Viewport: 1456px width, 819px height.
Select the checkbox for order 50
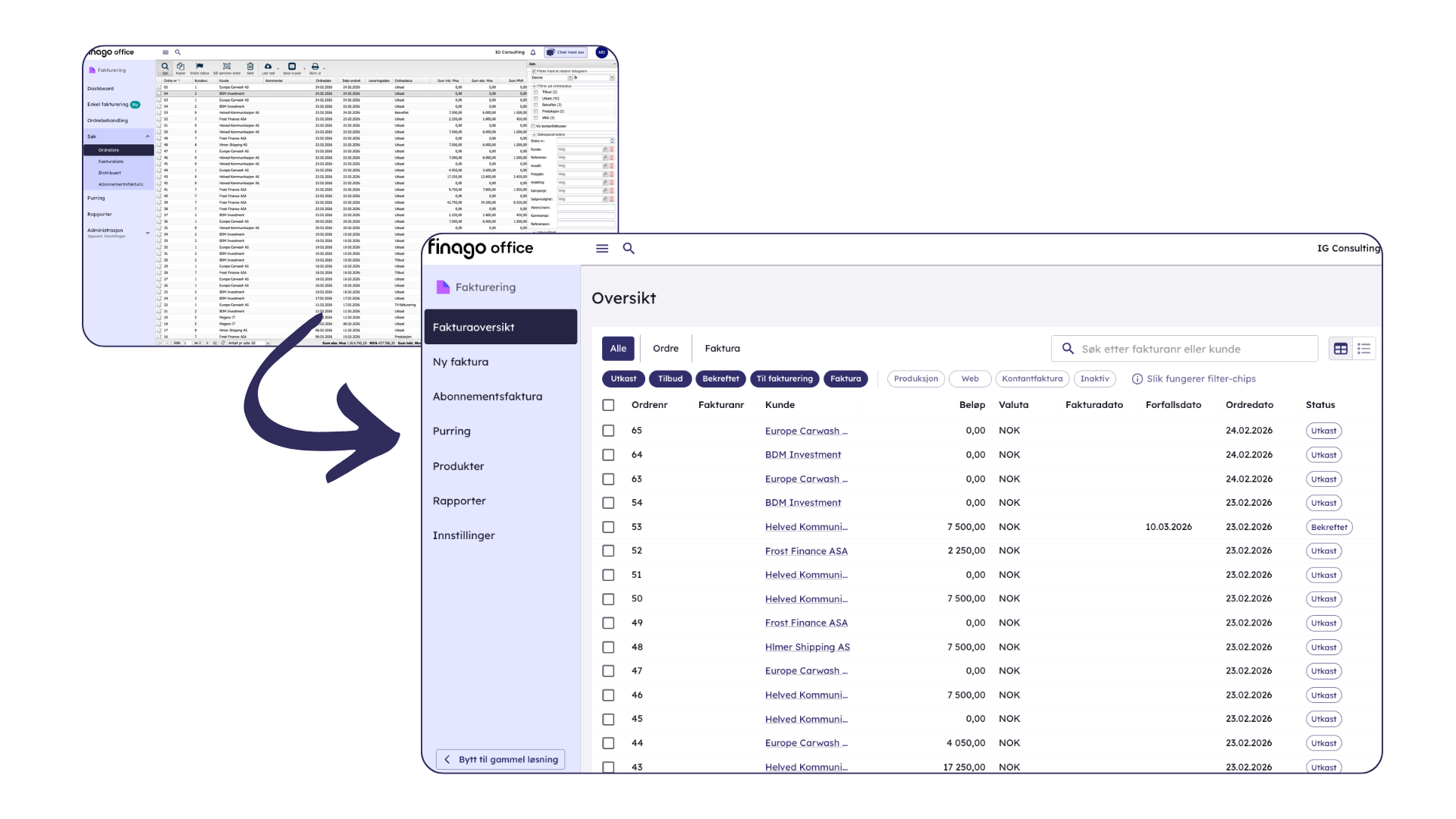click(608, 599)
